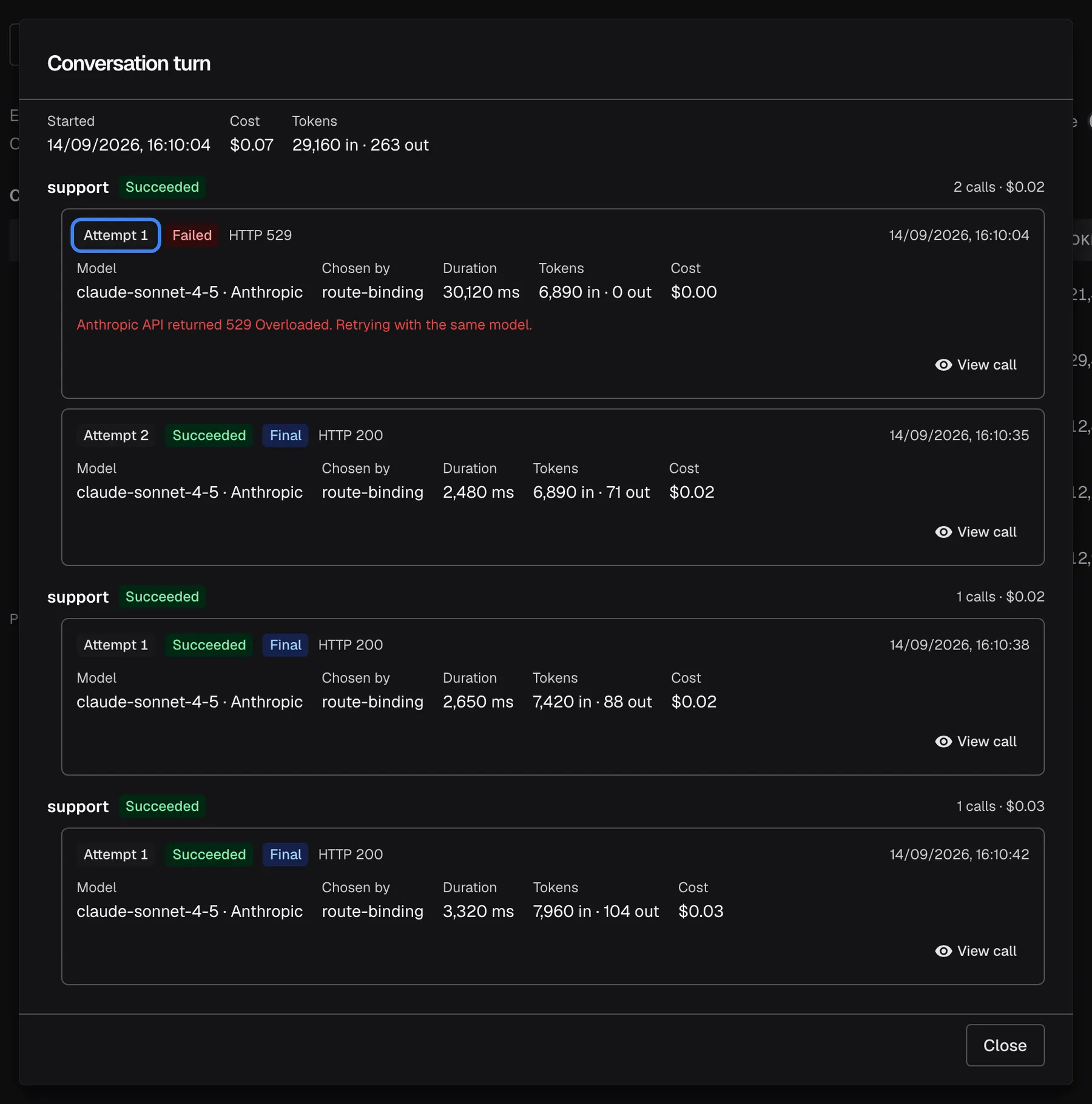Click the $0.03 cost in last attempt card
Screen dimensions: 1092x1104
(701, 911)
